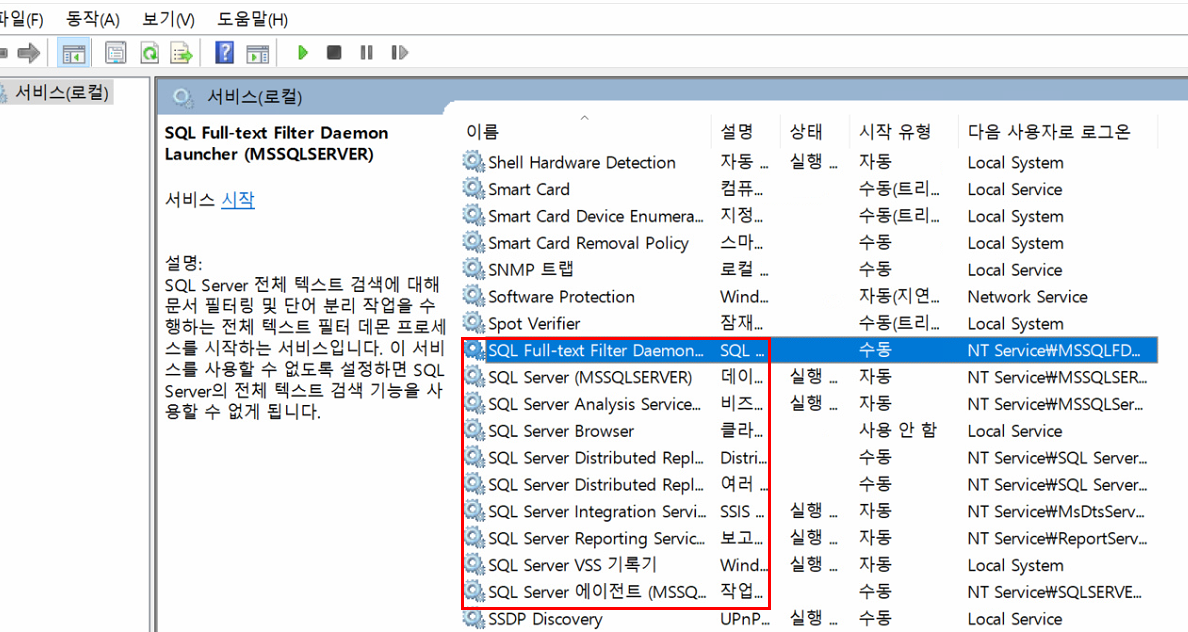Sort by the 시작 유형 column header
Image resolution: width=1188 pixels, height=632 pixels.
click(895, 132)
